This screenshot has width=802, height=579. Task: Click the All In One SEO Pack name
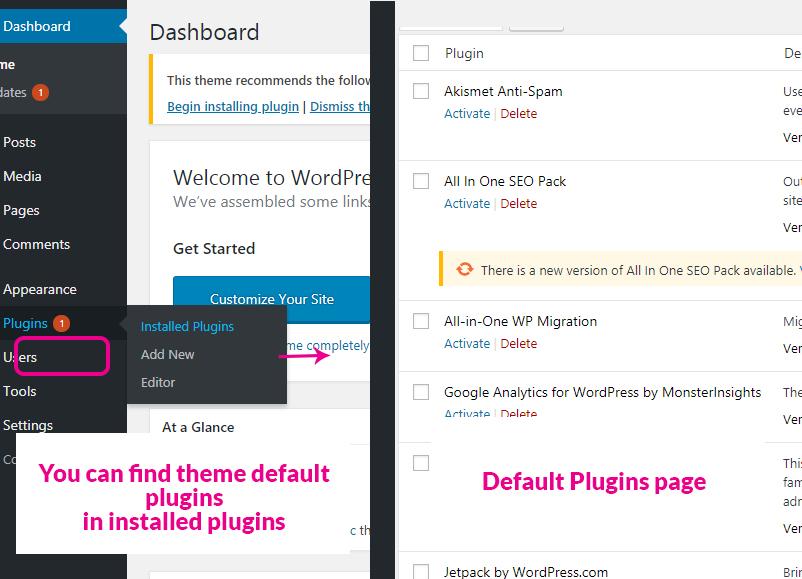(x=505, y=181)
